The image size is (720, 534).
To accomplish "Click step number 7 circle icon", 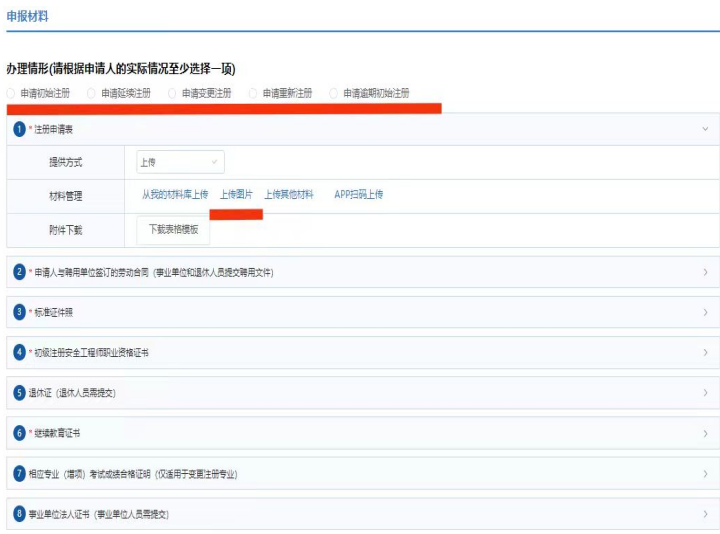I will (x=19, y=473).
